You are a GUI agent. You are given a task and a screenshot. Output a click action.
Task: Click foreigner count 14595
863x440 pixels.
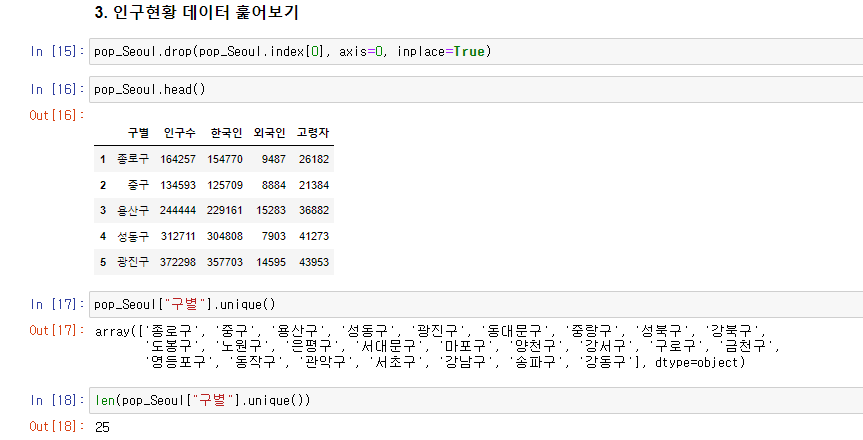click(271, 262)
